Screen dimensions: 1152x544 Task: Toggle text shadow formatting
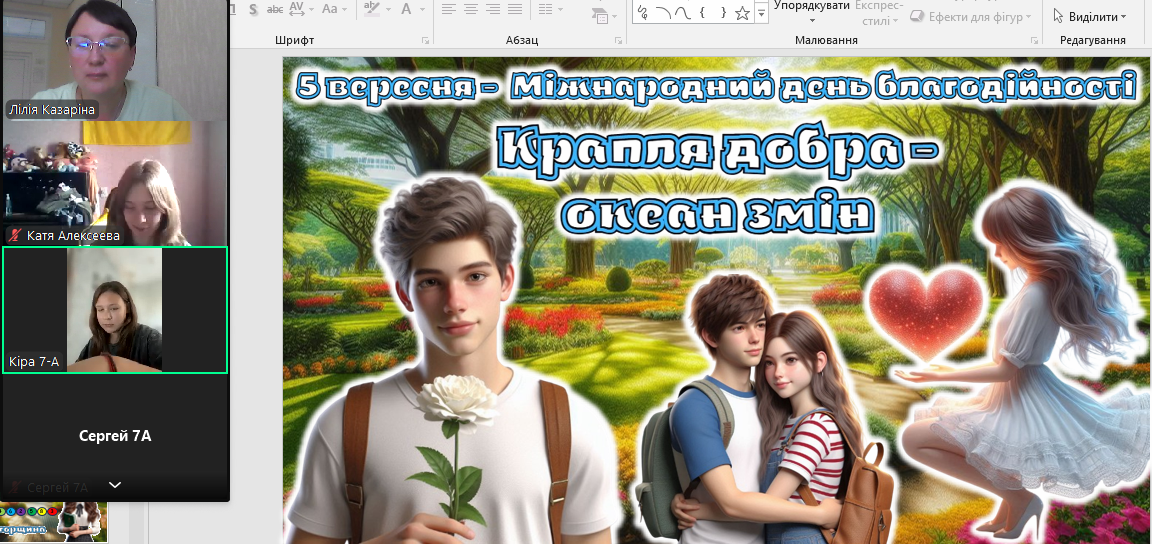tap(253, 9)
